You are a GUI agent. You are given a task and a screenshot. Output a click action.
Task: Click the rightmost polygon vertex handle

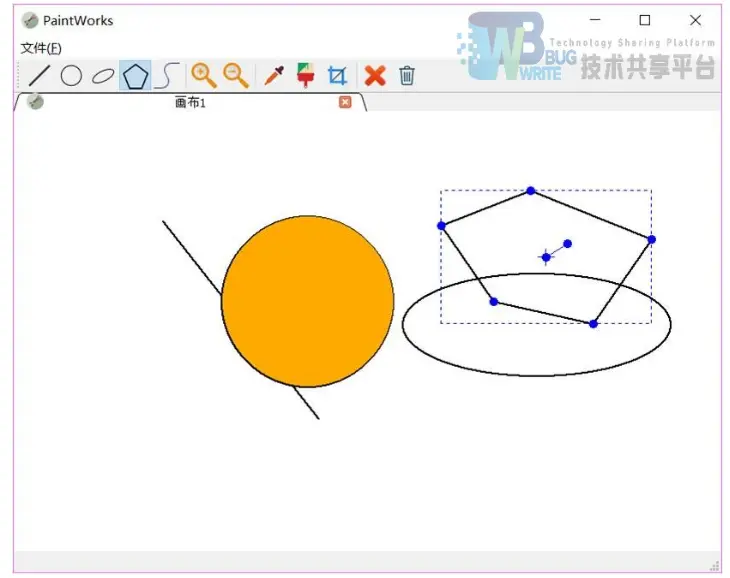coord(651,239)
